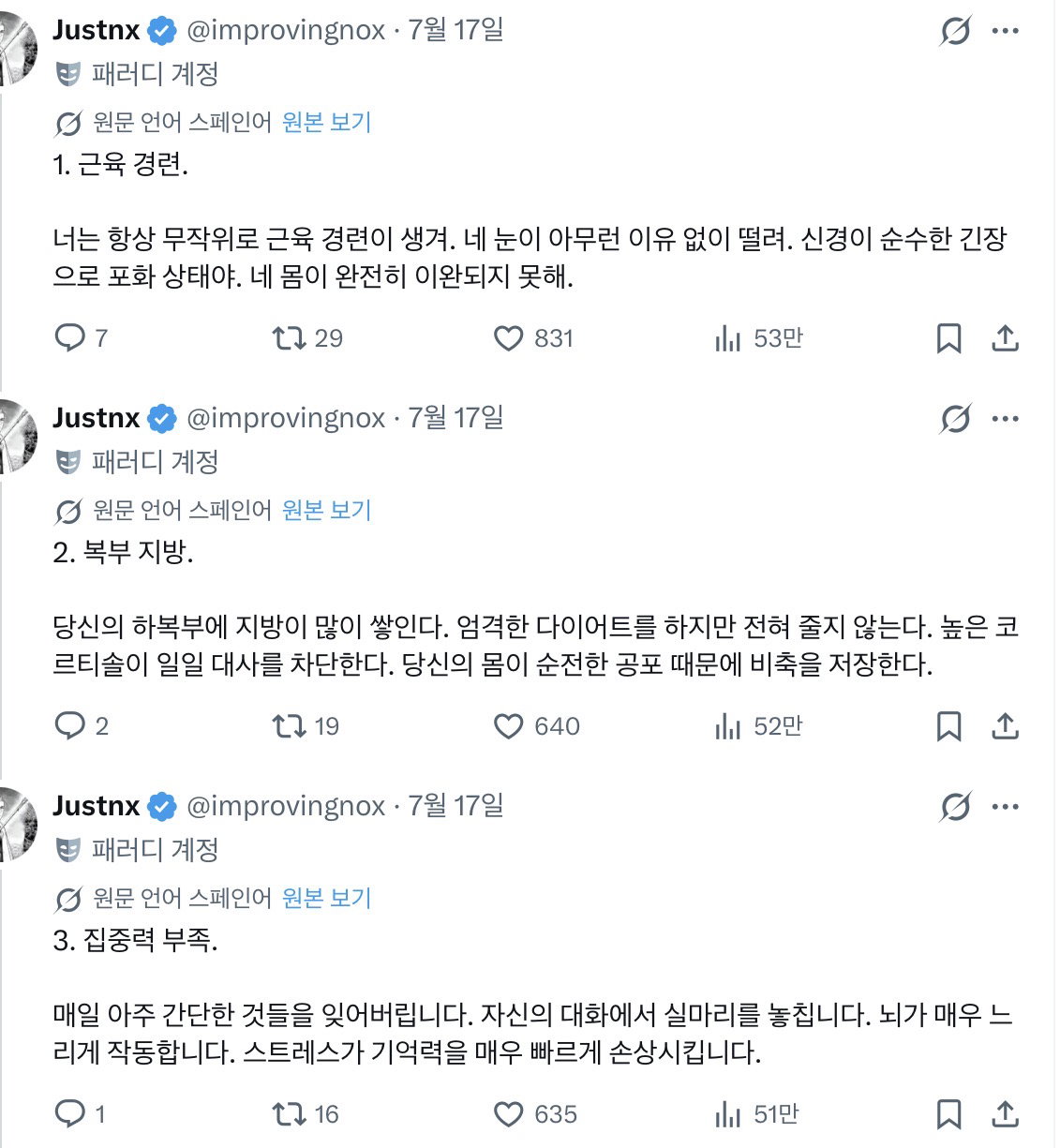Screen dimensions: 1060x1148
Task: Open more options menu on third tweet
Action: [1006, 807]
